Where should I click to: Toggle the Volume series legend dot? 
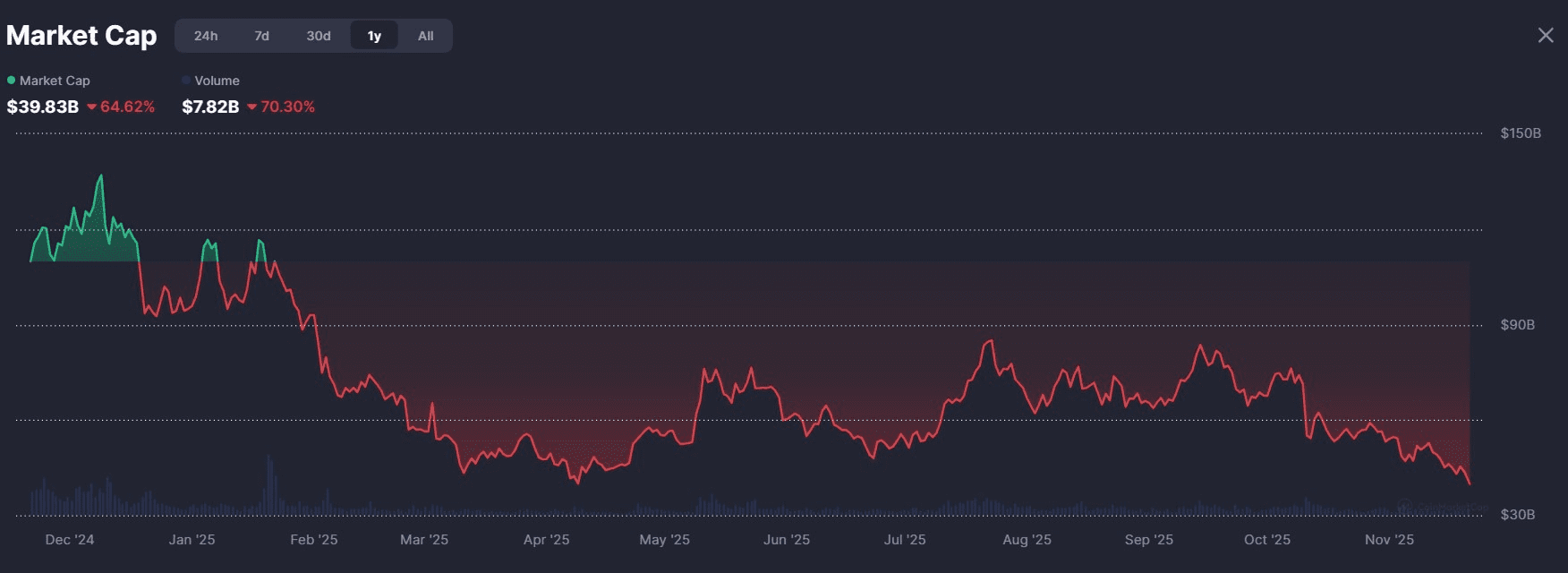(186, 81)
